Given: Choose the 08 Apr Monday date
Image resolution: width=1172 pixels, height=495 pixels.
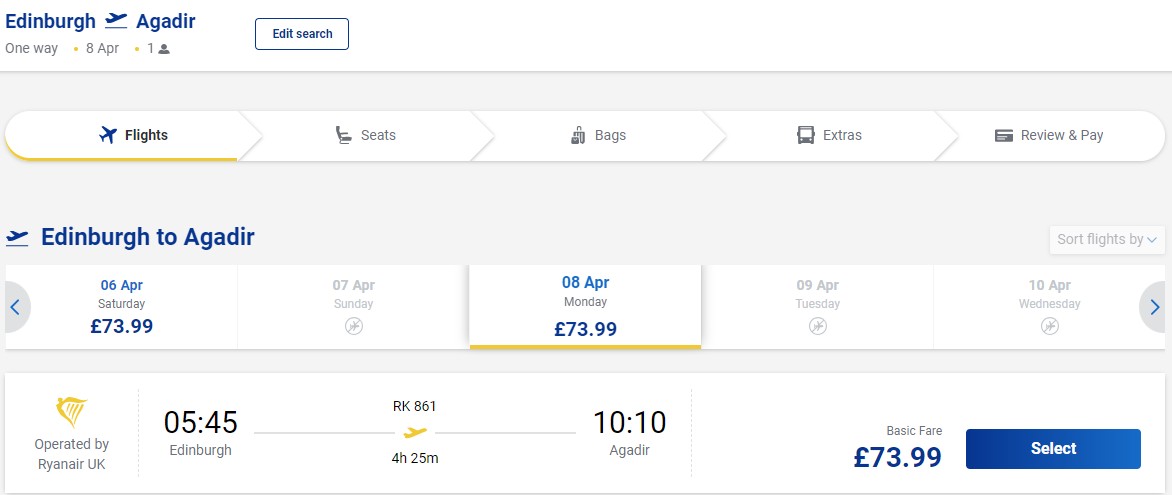Looking at the screenshot, I should [x=585, y=307].
